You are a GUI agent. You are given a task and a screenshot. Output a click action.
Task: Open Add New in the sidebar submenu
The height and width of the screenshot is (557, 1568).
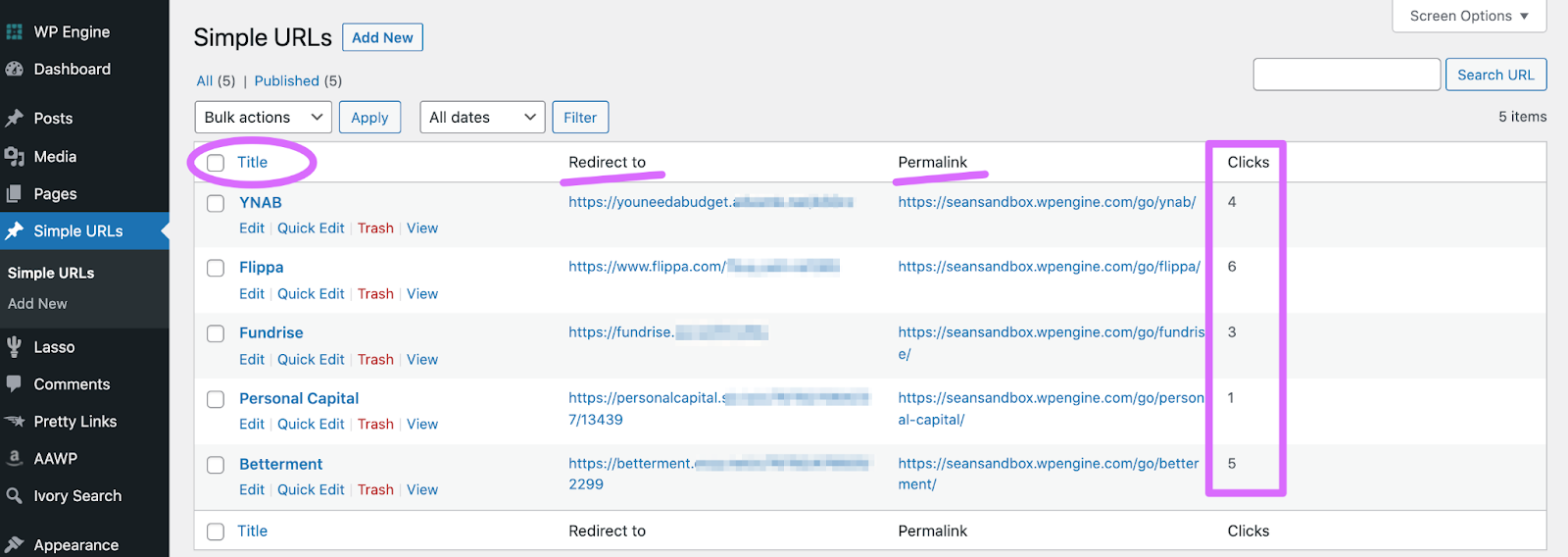pyautogui.click(x=37, y=303)
